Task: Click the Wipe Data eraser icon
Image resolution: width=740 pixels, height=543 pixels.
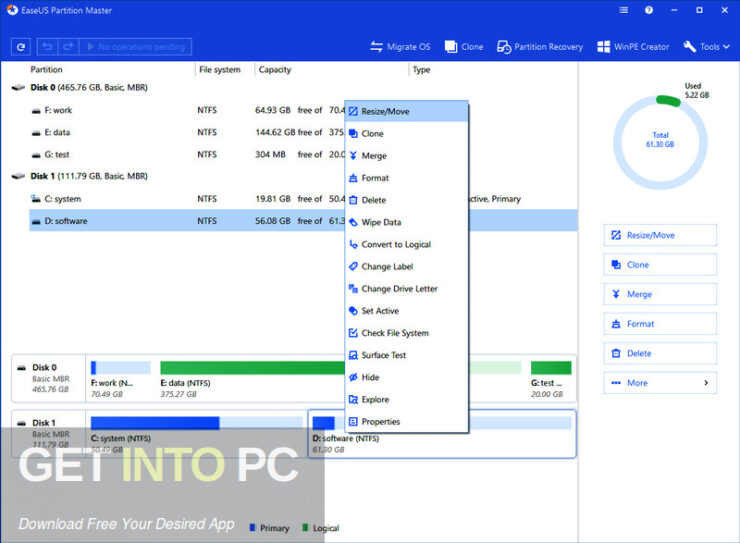Action: pos(353,222)
